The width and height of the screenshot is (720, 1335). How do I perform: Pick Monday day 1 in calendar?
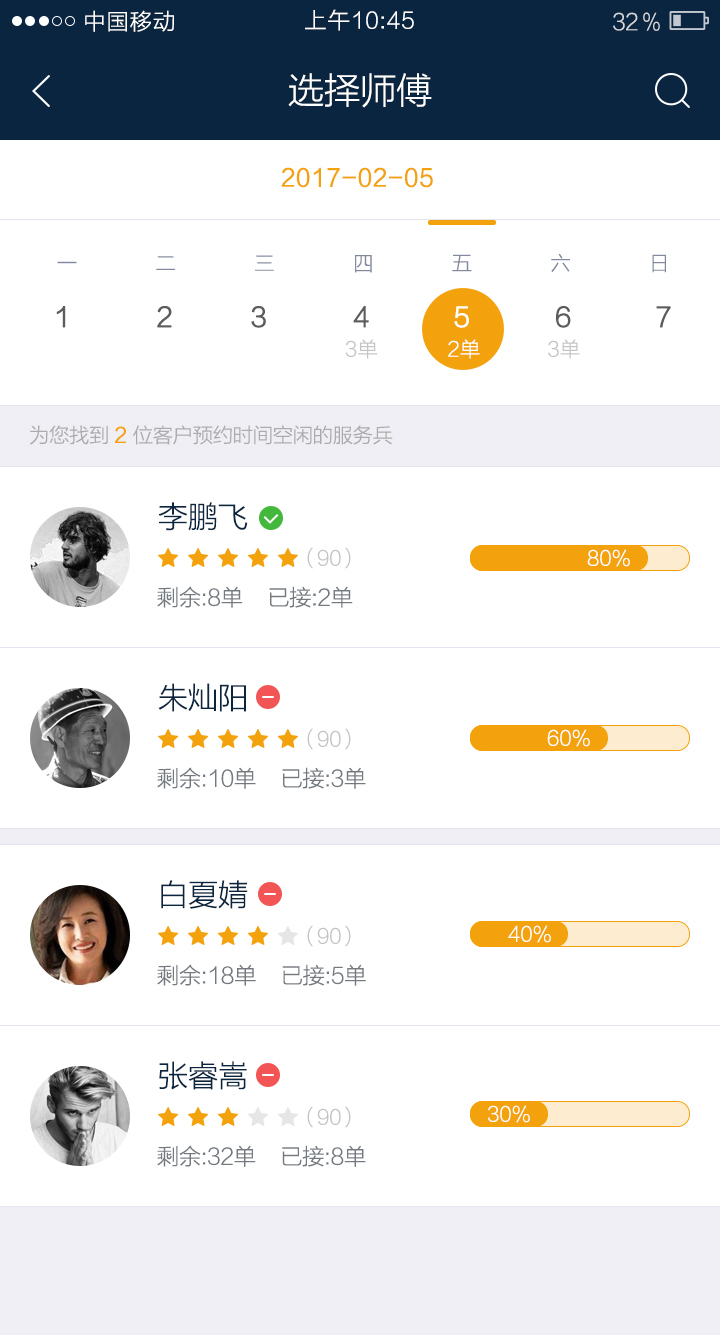[x=62, y=318]
